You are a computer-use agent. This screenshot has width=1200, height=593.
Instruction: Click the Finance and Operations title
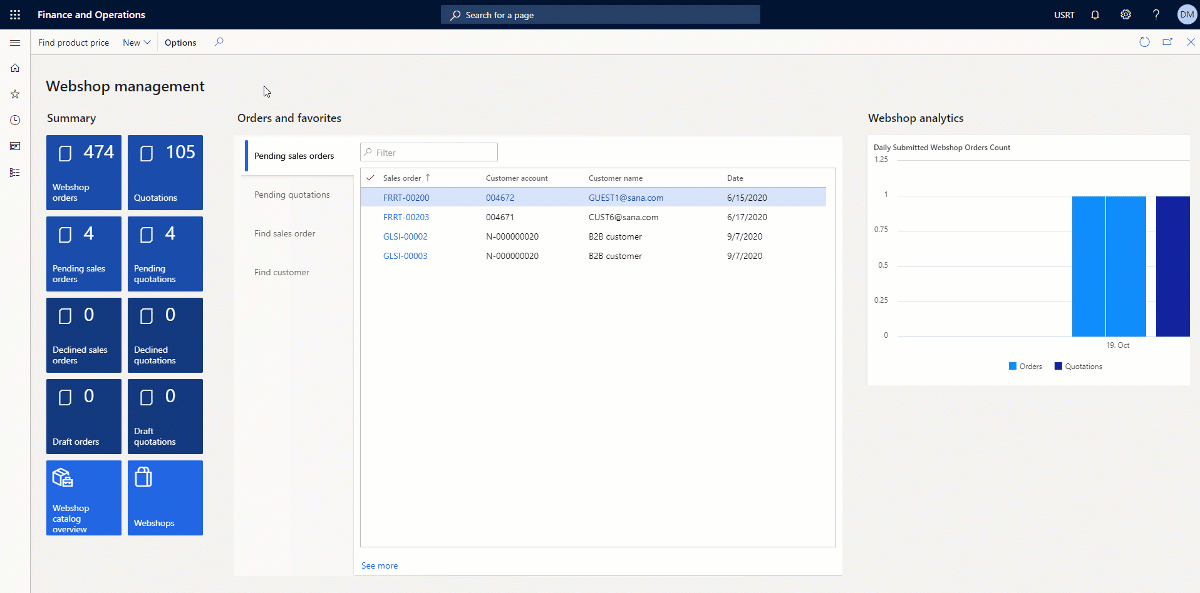point(91,15)
